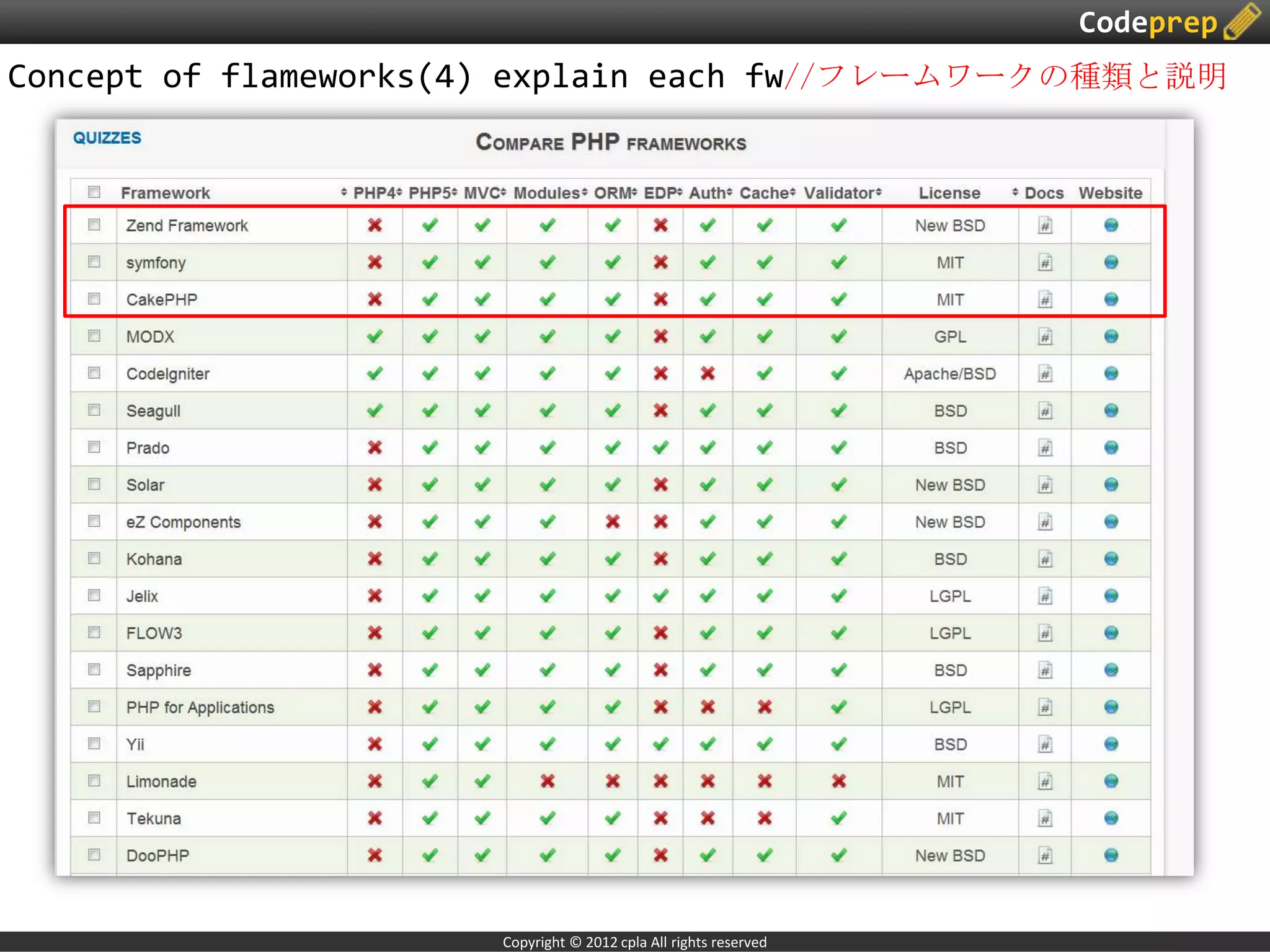The height and width of the screenshot is (952, 1270).
Task: Visit the MODX website globe icon
Action: (x=1111, y=336)
